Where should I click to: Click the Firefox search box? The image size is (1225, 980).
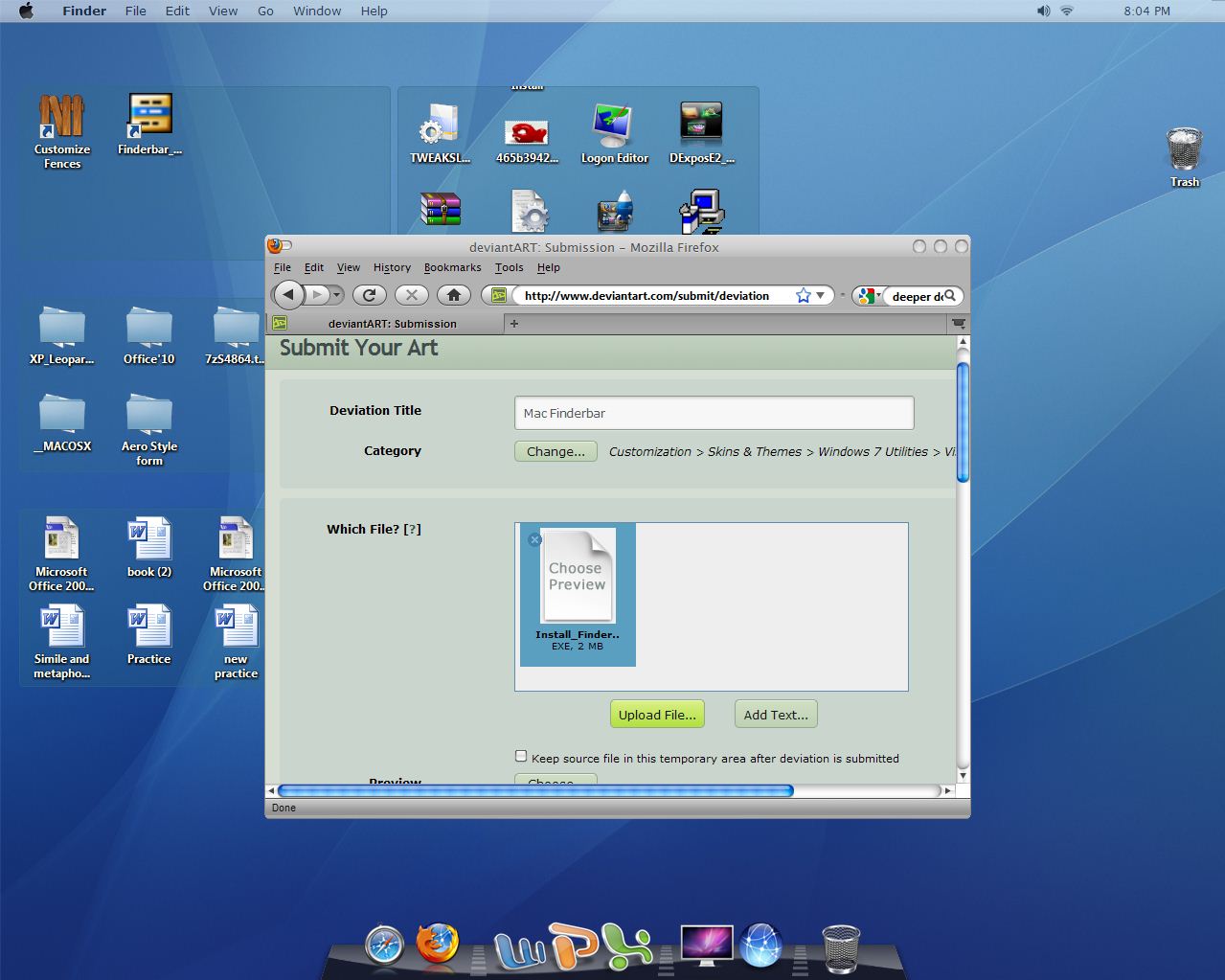(916, 296)
